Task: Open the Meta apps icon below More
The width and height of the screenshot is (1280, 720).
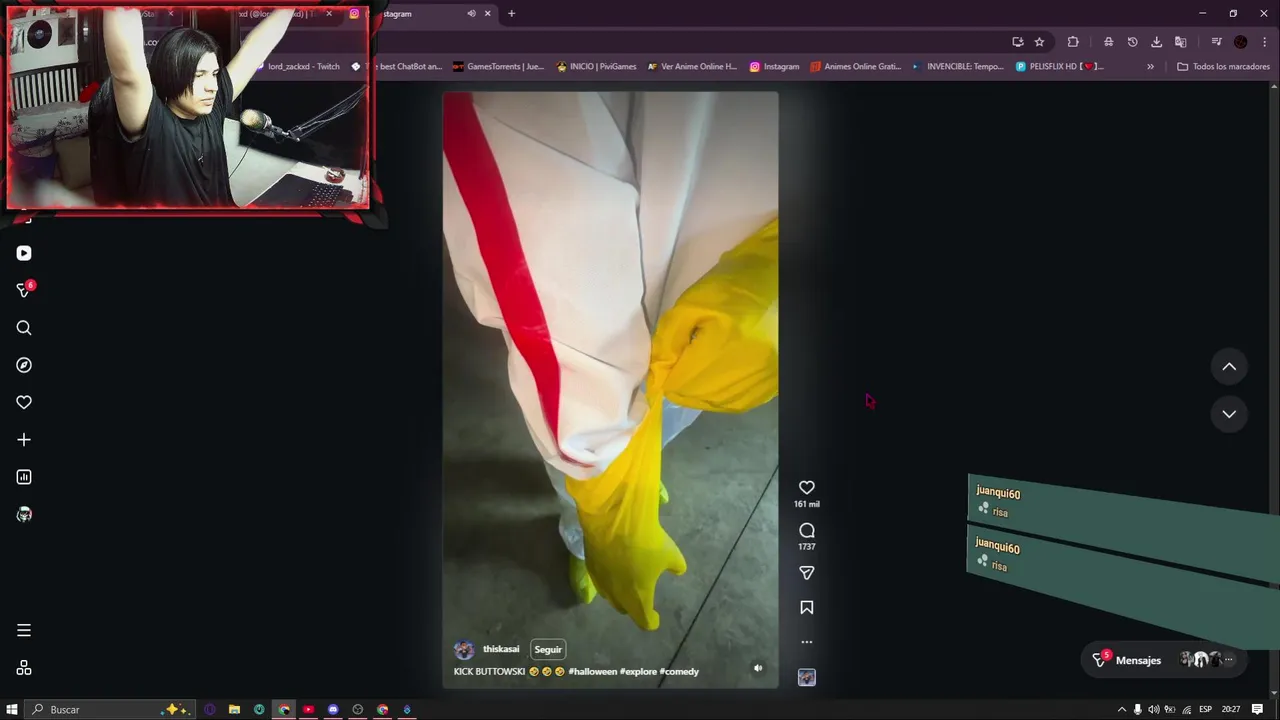Action: [x=24, y=667]
